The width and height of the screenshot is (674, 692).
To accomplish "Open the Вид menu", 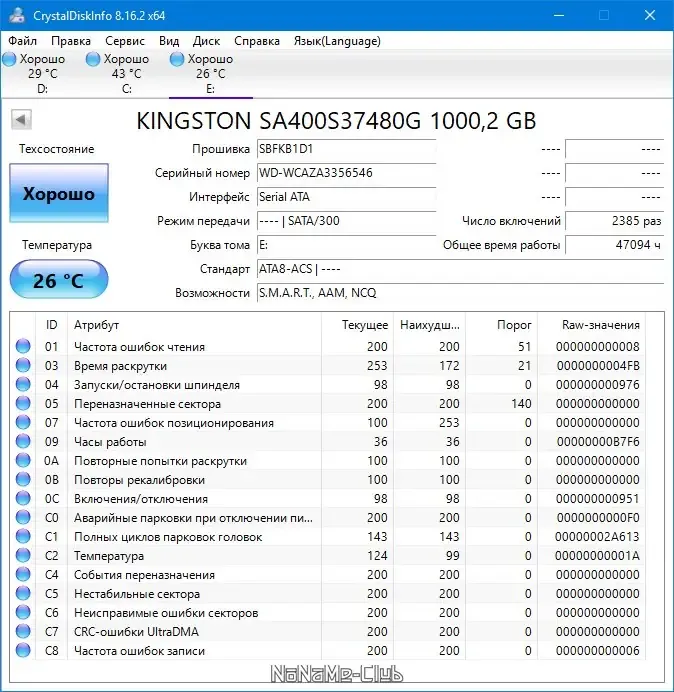I will [169, 41].
